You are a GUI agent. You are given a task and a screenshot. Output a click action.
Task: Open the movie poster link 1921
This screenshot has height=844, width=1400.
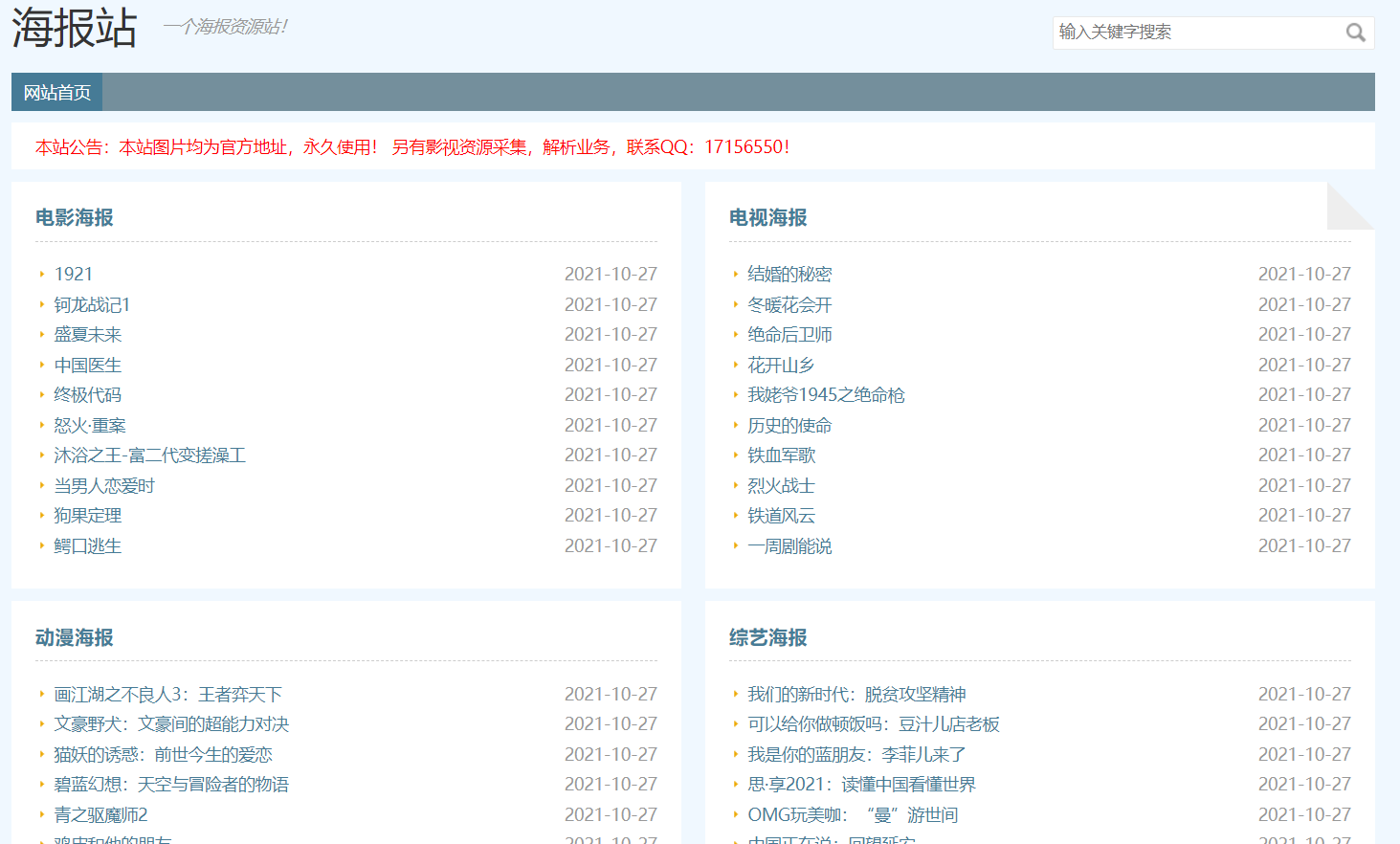tap(74, 274)
